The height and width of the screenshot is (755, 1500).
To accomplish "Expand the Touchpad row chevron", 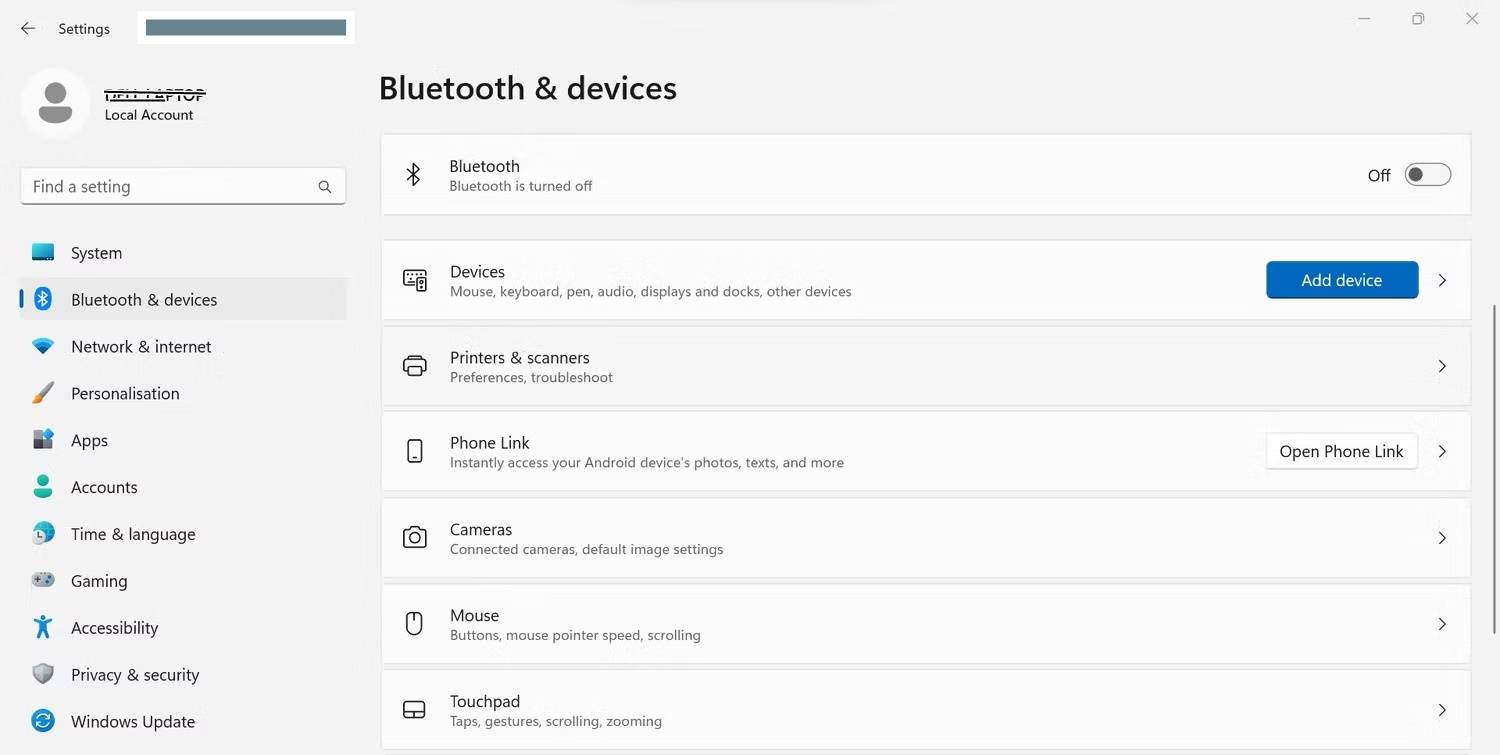I will coord(1442,710).
